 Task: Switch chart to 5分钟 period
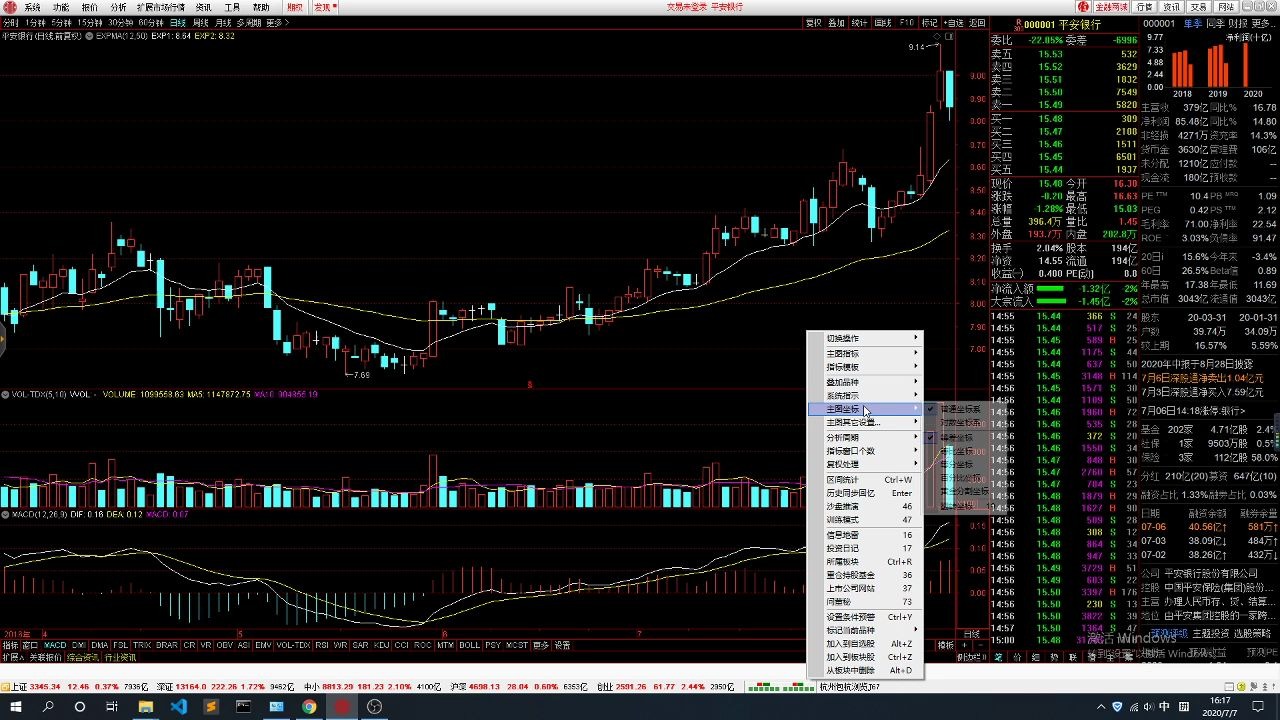coord(62,22)
